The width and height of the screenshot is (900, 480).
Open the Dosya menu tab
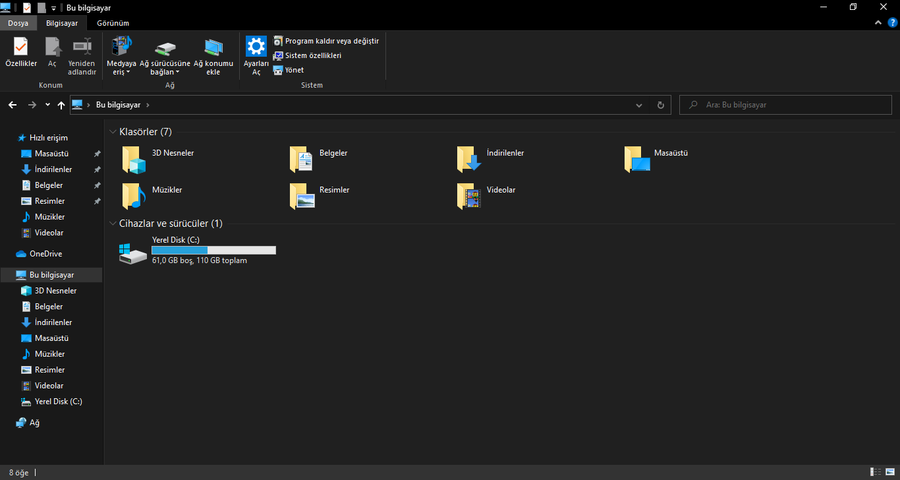18,22
